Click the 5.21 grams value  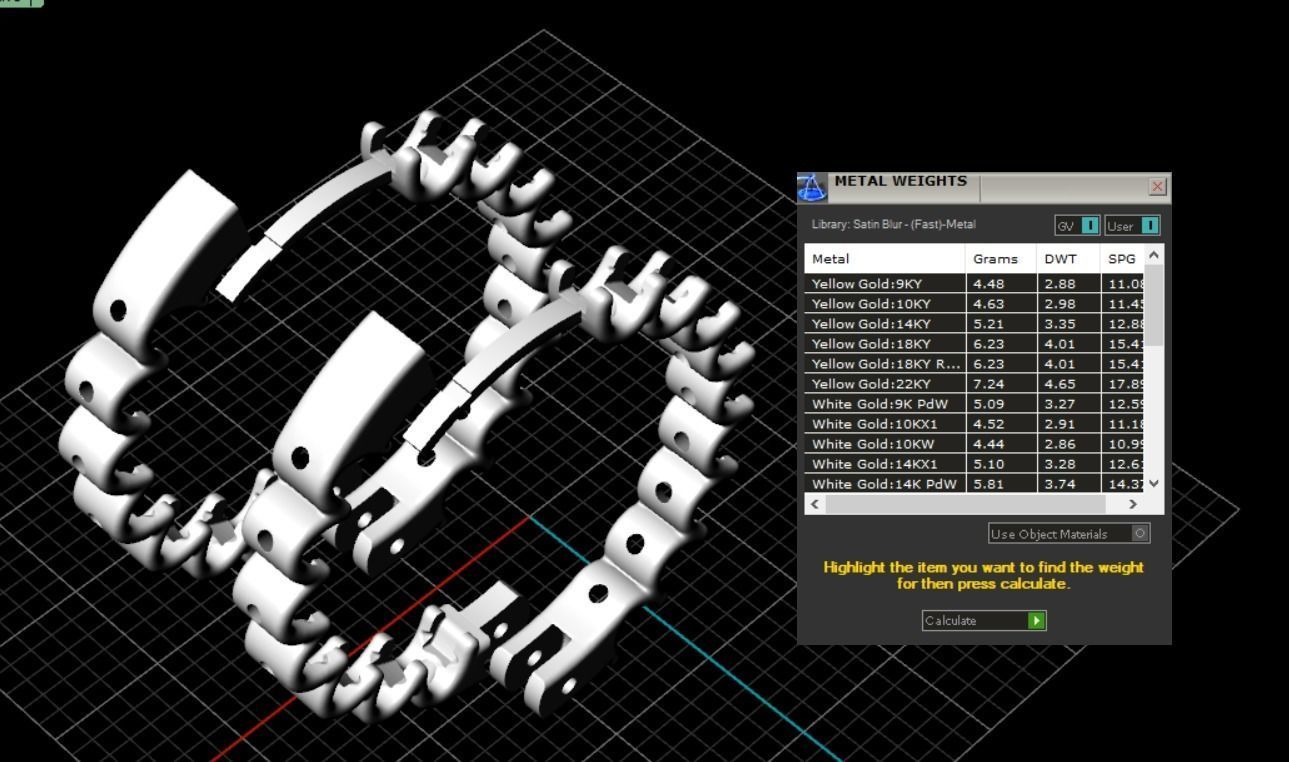click(x=988, y=324)
